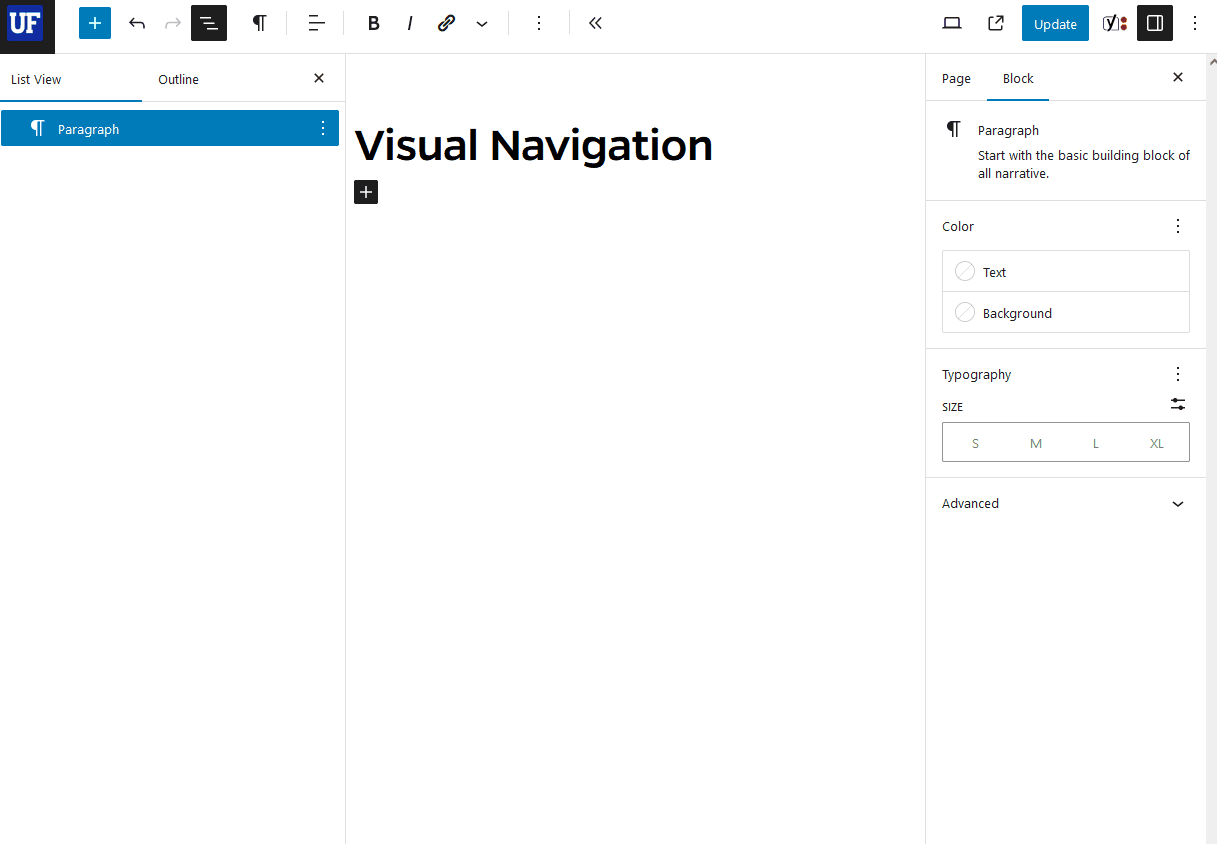Image resolution: width=1217 pixels, height=844 pixels.
Task: Select the XL font size option
Action: point(1156,442)
